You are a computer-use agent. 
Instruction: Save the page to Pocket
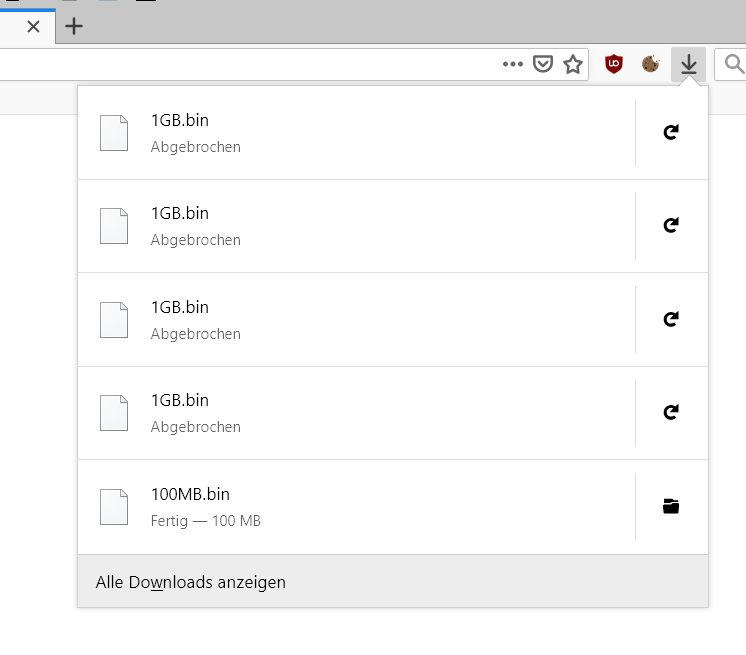click(542, 65)
